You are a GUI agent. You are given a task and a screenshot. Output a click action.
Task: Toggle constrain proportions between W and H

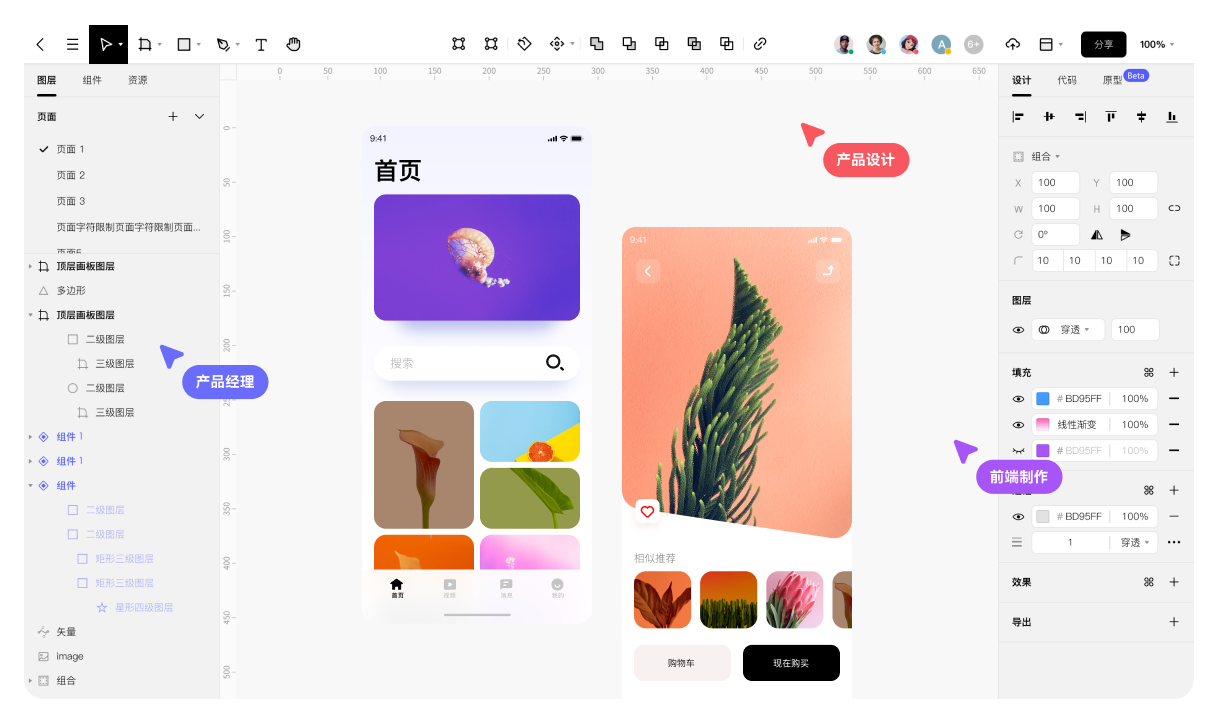[1174, 208]
